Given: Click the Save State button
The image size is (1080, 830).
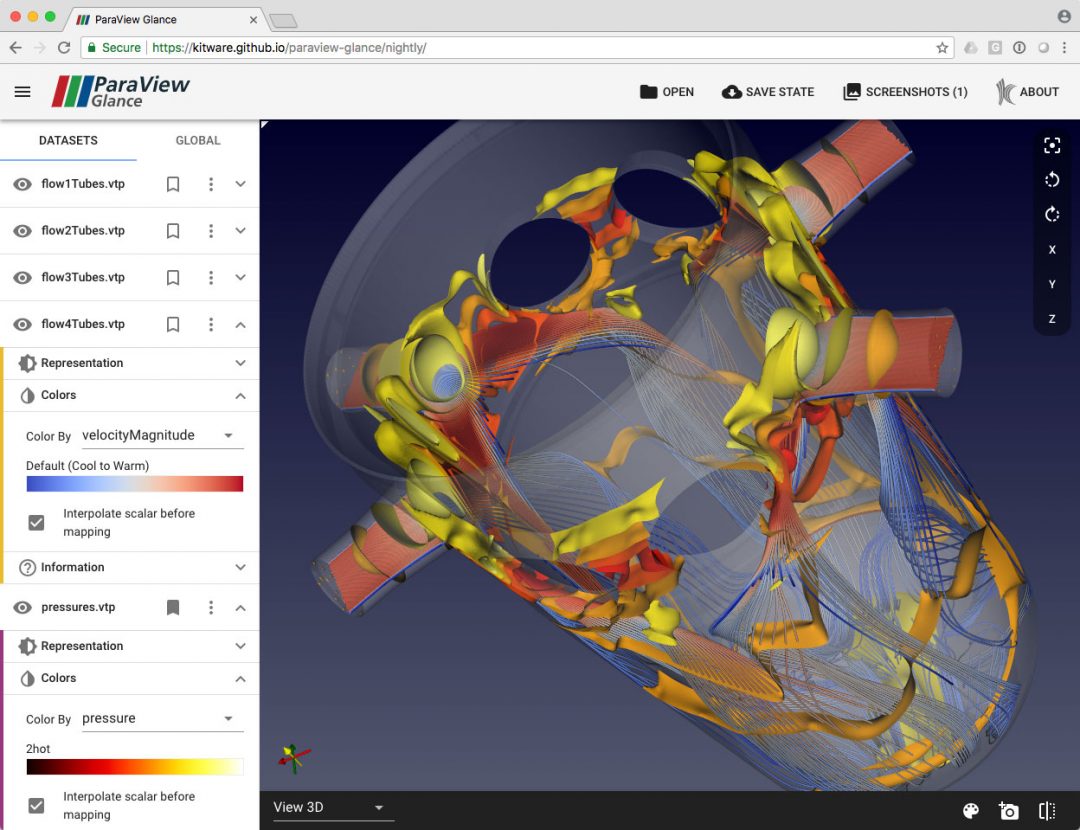Looking at the screenshot, I should [768, 92].
